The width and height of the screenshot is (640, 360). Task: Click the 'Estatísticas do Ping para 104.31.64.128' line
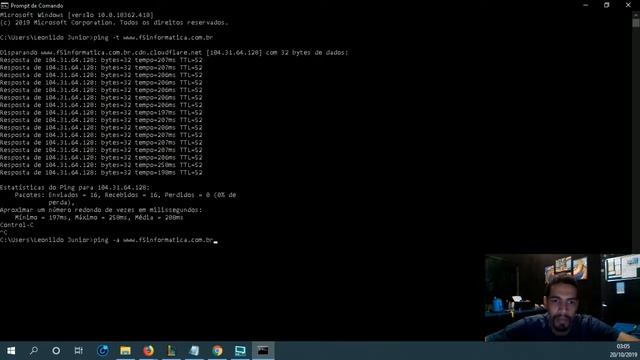point(75,187)
